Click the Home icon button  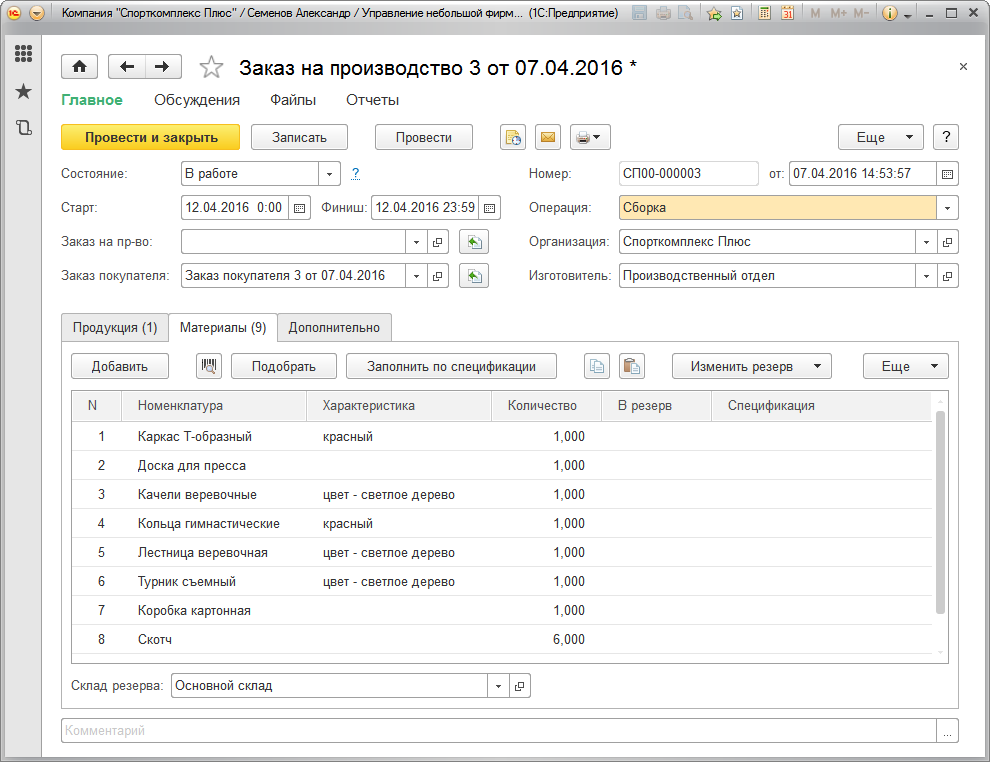(x=79, y=67)
